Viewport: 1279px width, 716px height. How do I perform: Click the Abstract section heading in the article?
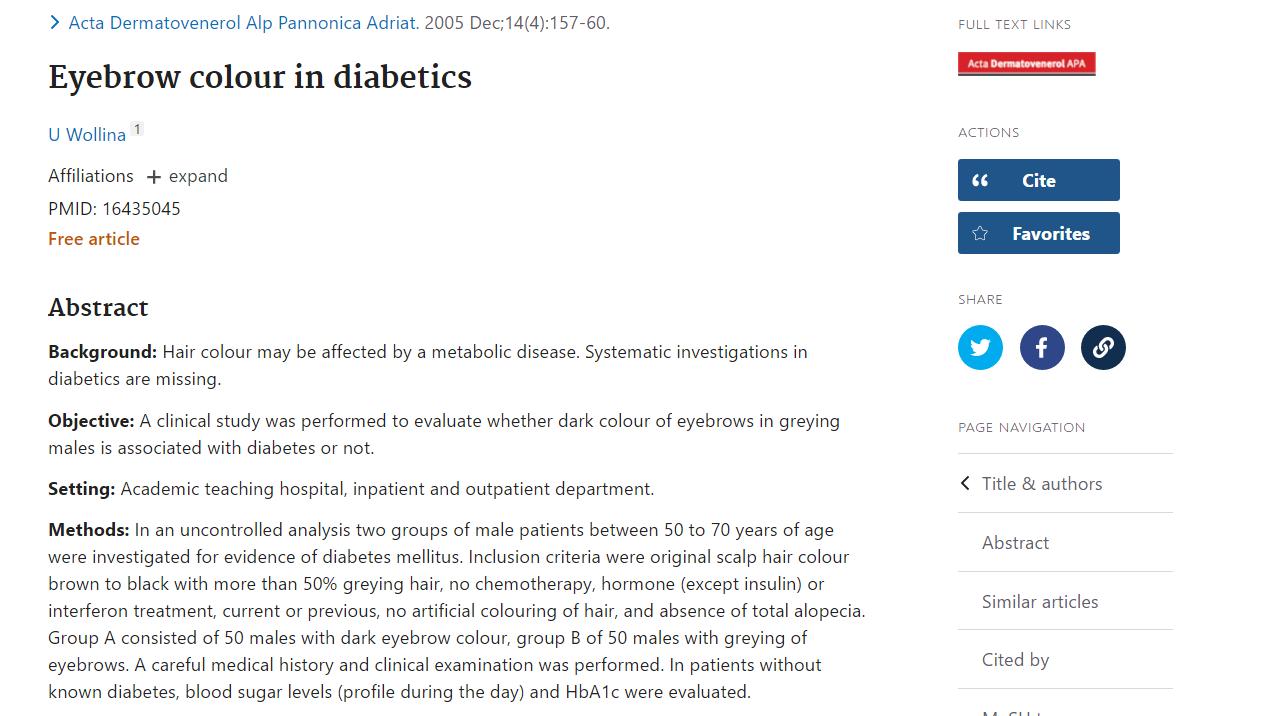(x=98, y=308)
